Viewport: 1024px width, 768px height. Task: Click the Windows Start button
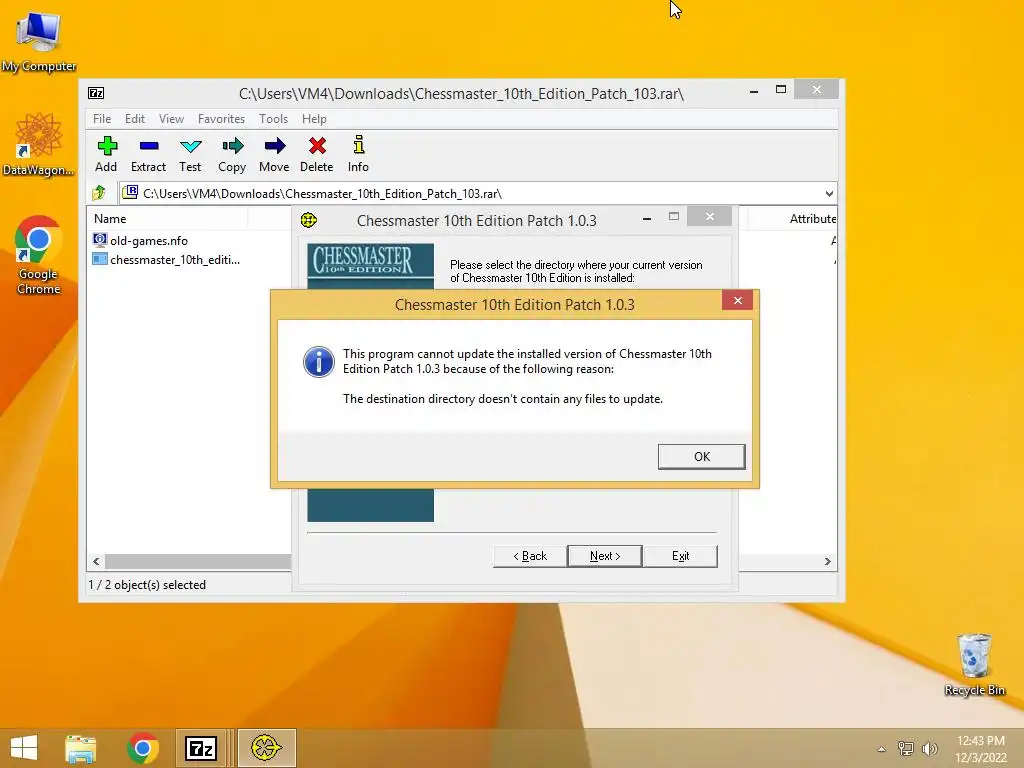point(24,748)
